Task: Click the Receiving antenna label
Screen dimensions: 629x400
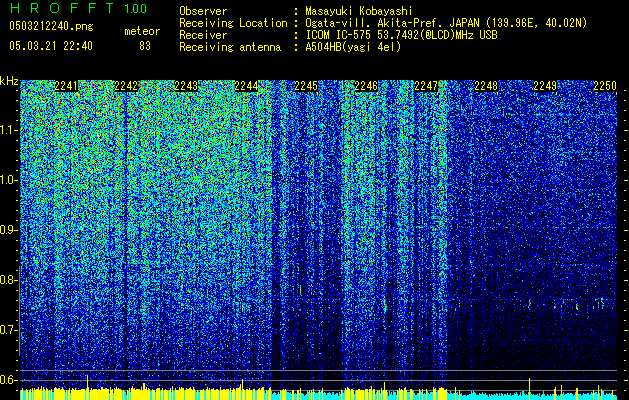Action: (230, 47)
